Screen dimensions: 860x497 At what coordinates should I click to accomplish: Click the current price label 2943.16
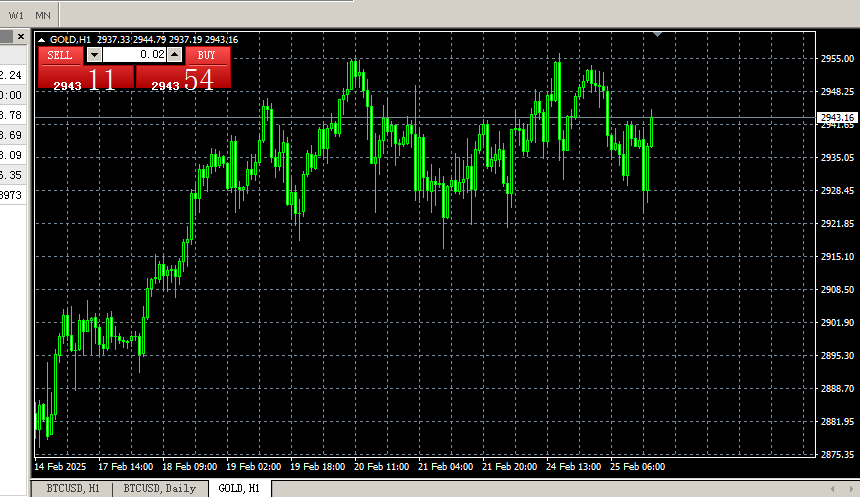837,117
